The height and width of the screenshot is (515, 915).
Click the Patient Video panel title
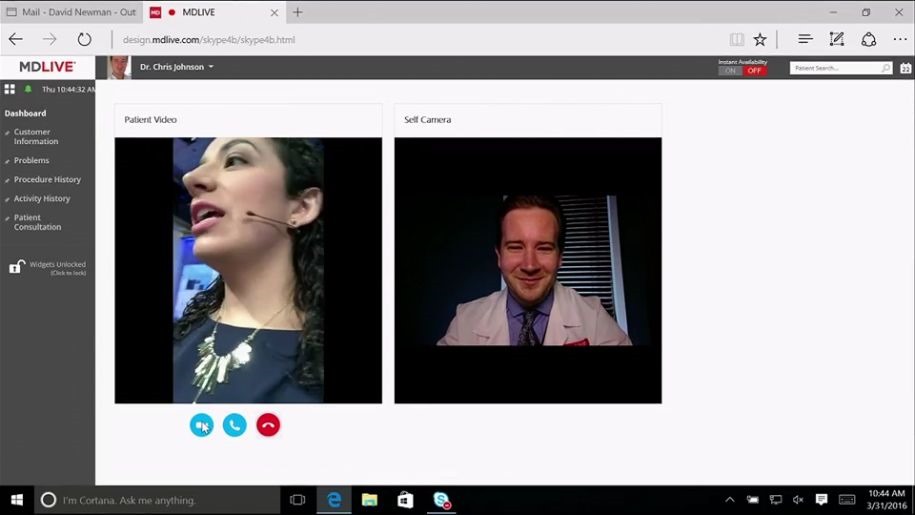pyautogui.click(x=151, y=120)
